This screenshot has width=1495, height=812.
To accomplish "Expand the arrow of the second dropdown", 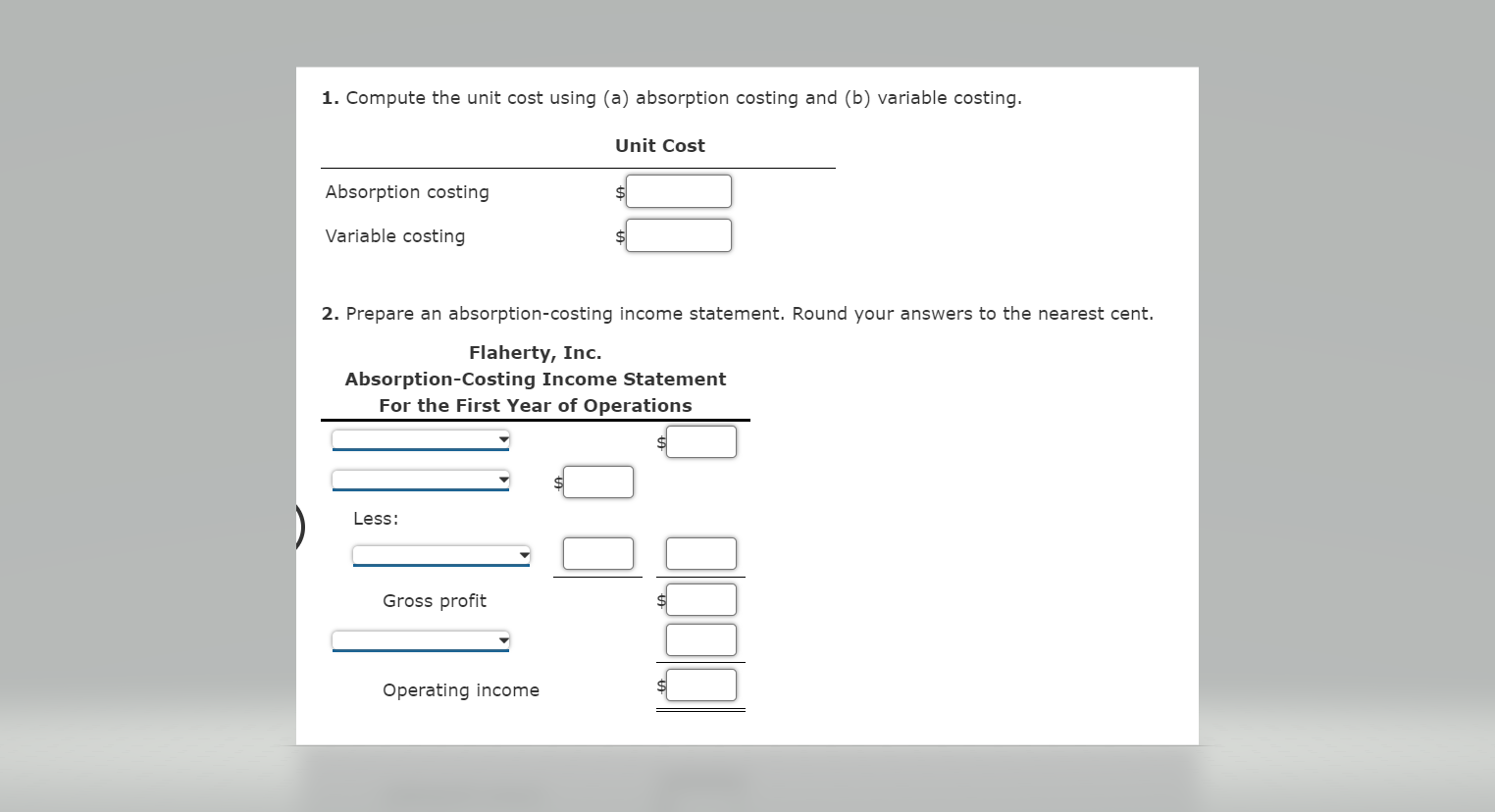I will (502, 480).
